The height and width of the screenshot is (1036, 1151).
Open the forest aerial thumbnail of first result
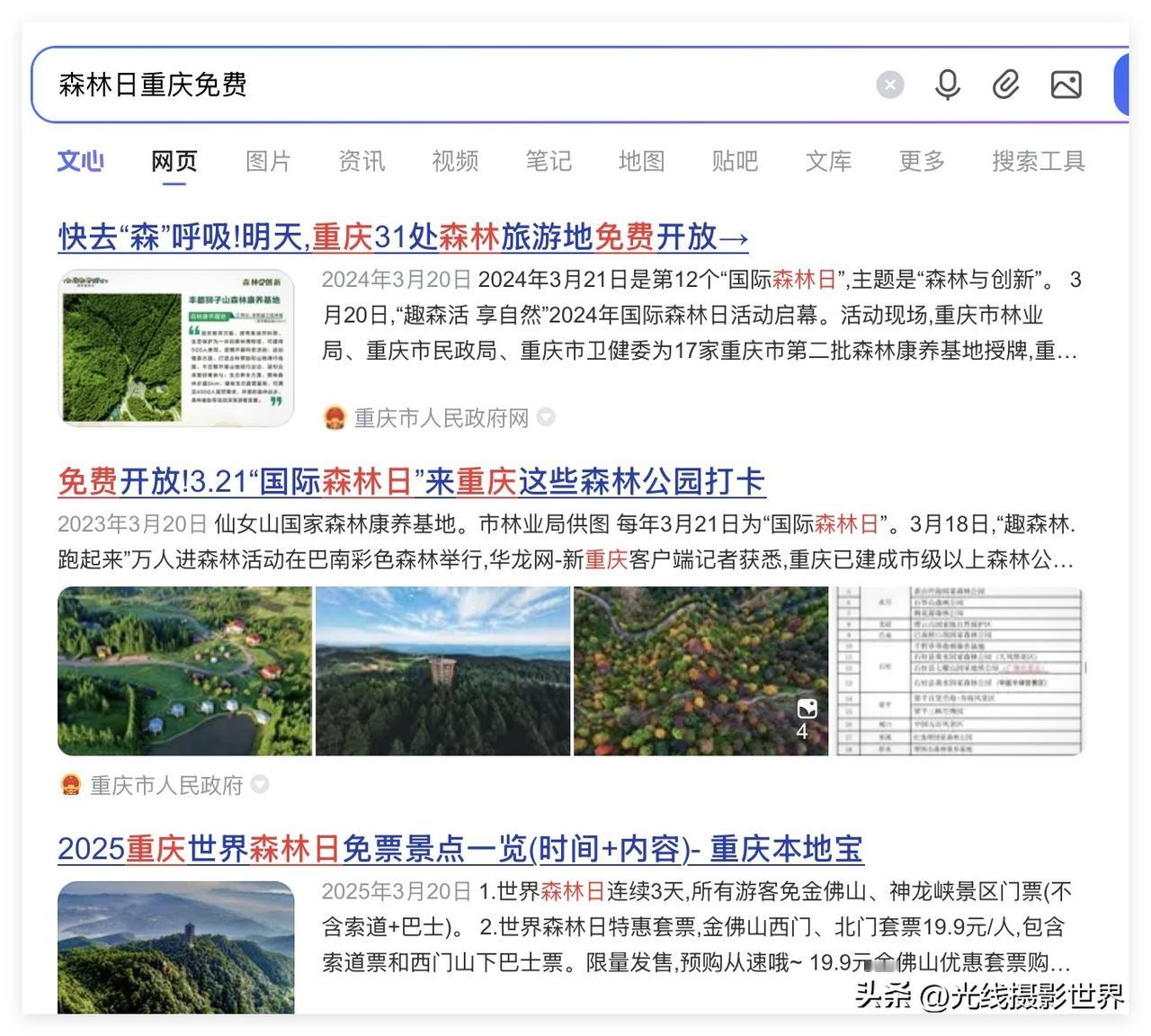click(x=176, y=347)
